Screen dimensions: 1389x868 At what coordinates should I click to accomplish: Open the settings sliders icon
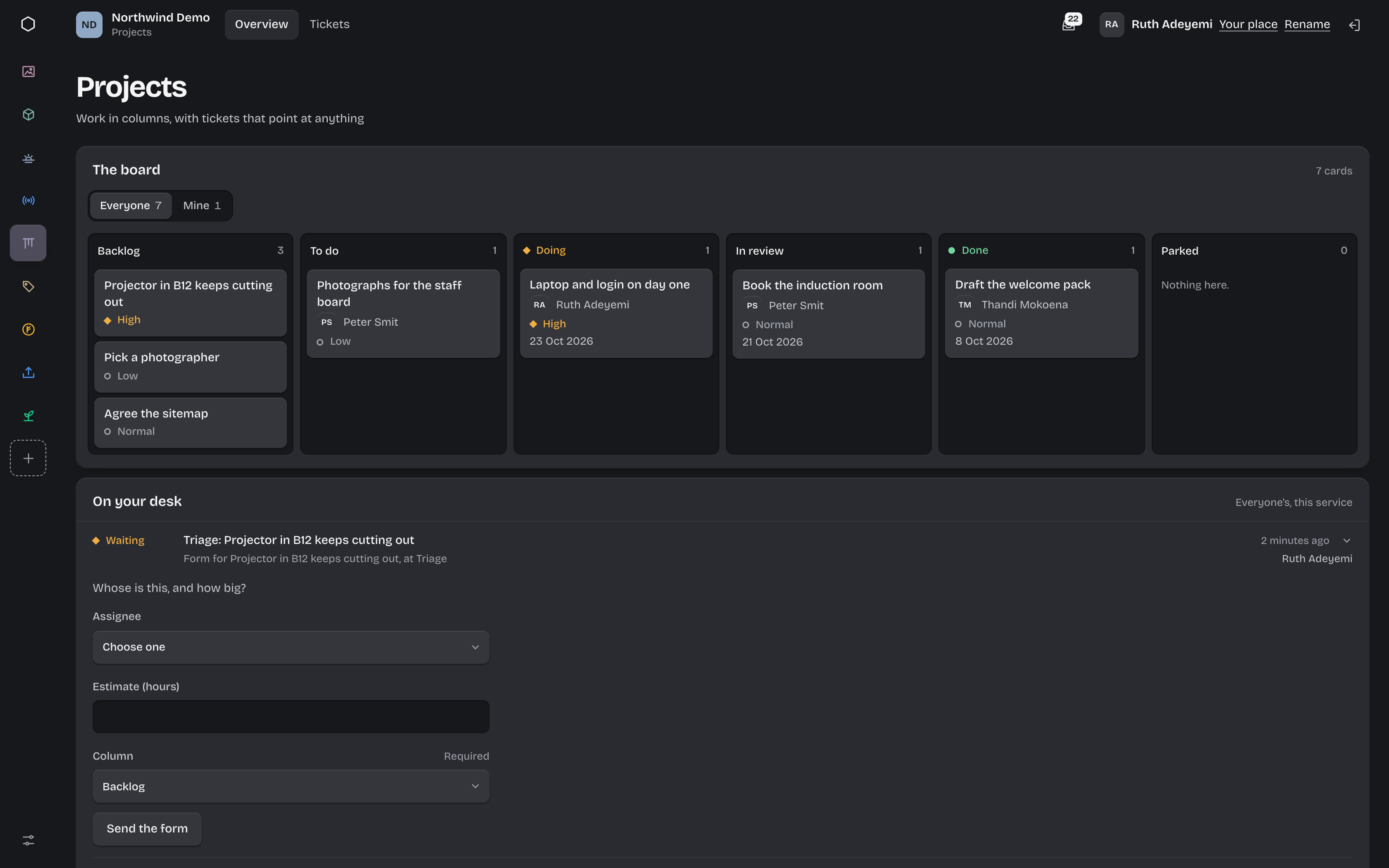[x=28, y=840]
